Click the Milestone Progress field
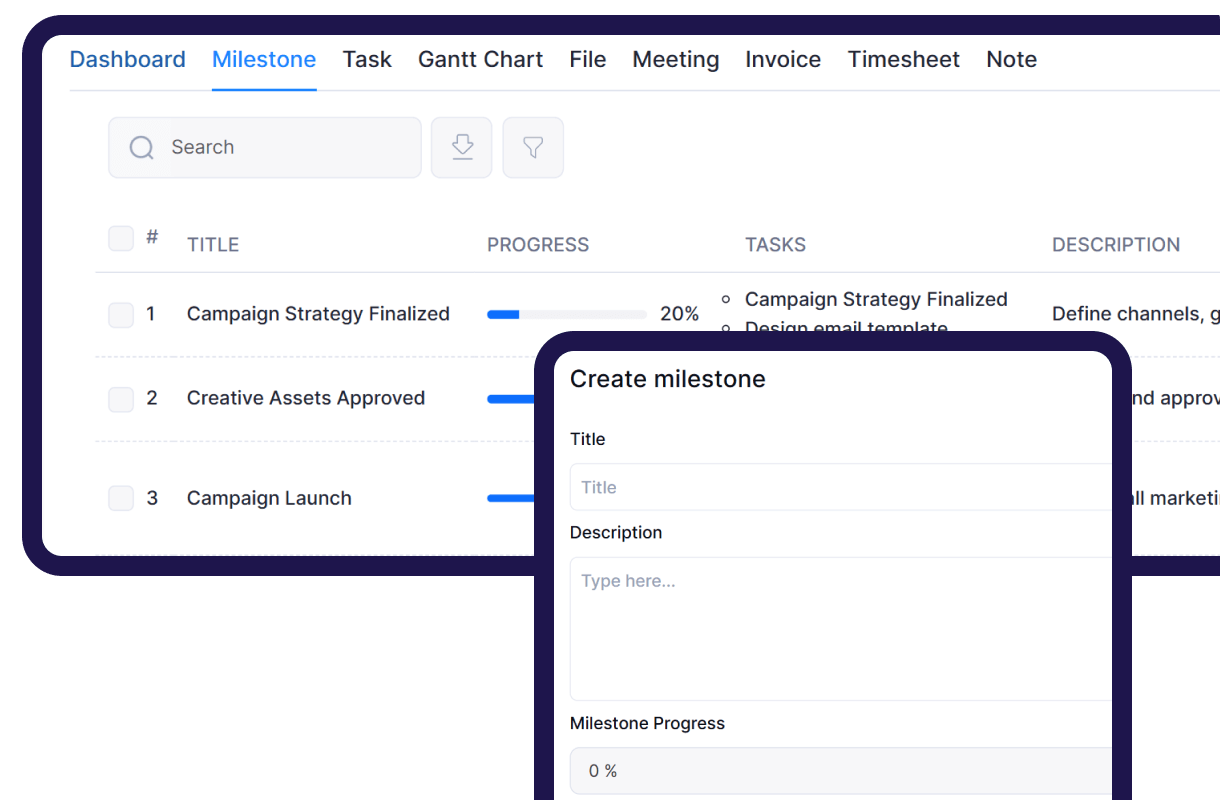The height and width of the screenshot is (800, 1220). [840, 771]
